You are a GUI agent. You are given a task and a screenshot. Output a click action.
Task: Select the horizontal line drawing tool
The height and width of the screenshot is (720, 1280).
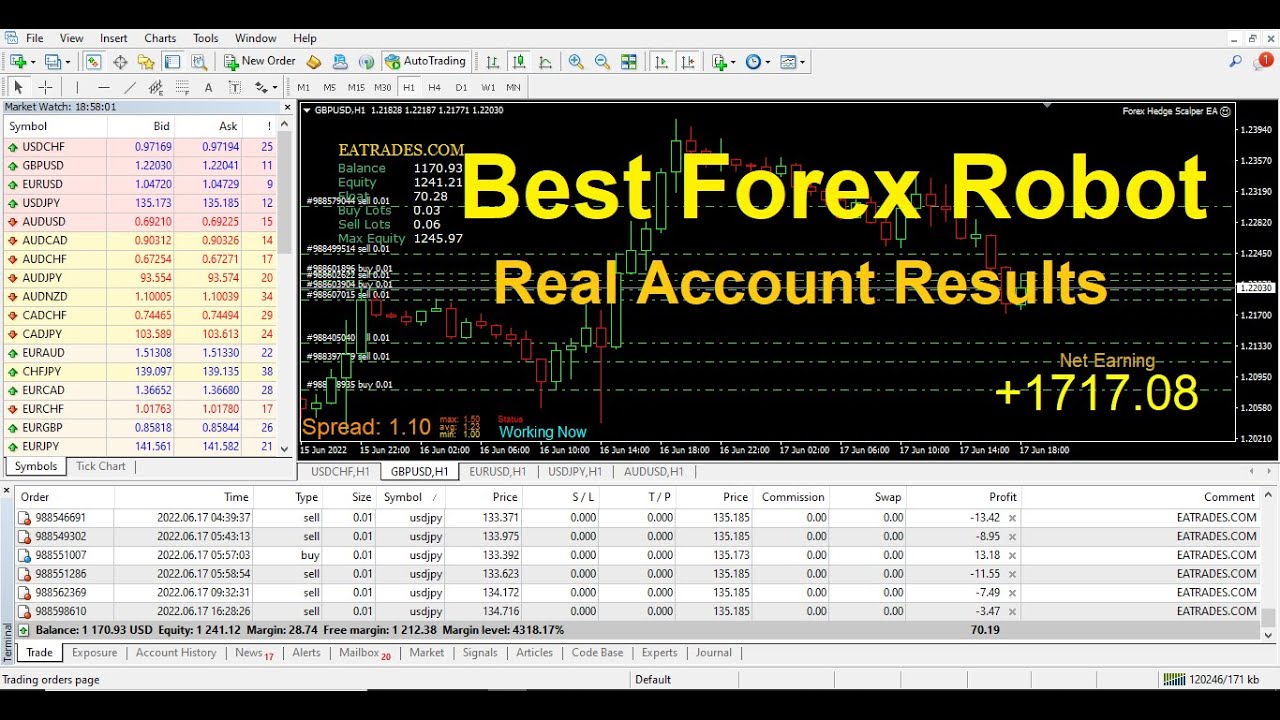[103, 87]
